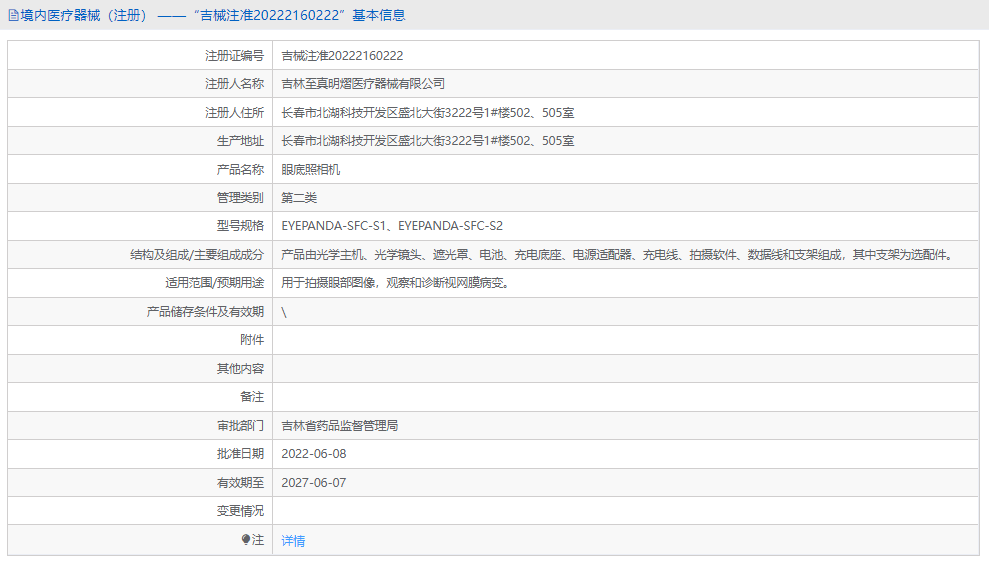989x563 pixels.
Task: Click the 生产地址 address value
Action: (x=428, y=141)
